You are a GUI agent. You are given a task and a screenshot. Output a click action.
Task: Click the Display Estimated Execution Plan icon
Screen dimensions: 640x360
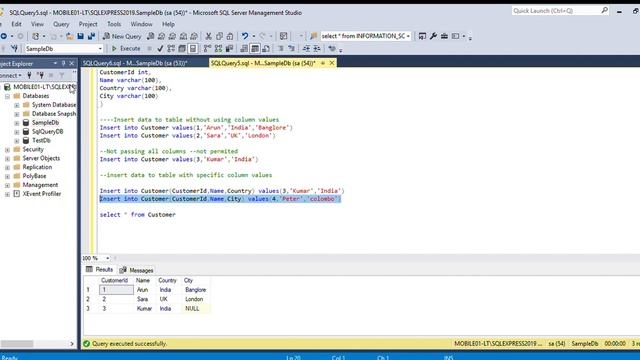pyautogui.click(x=171, y=49)
